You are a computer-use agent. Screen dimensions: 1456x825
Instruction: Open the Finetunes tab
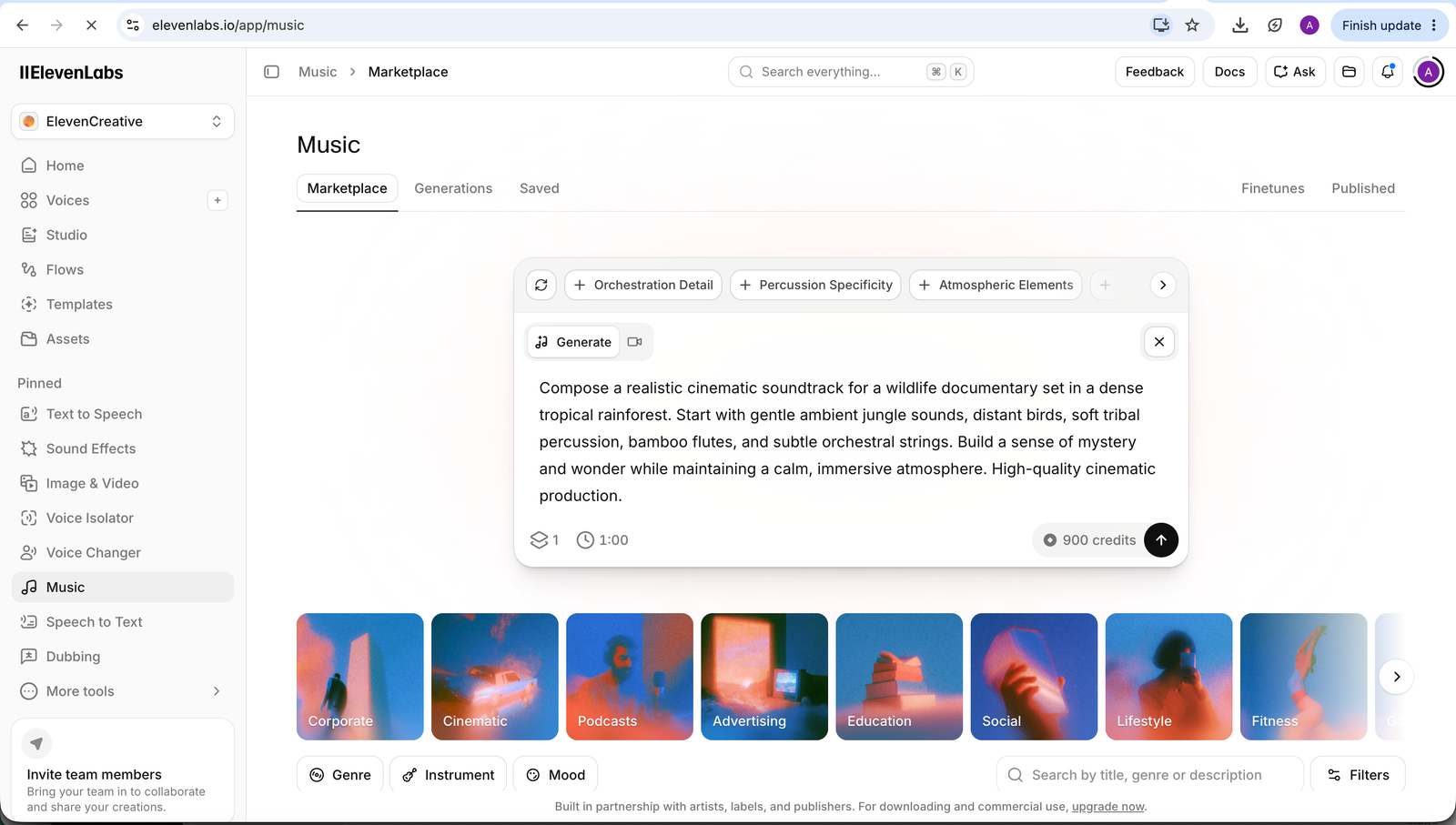click(x=1272, y=188)
